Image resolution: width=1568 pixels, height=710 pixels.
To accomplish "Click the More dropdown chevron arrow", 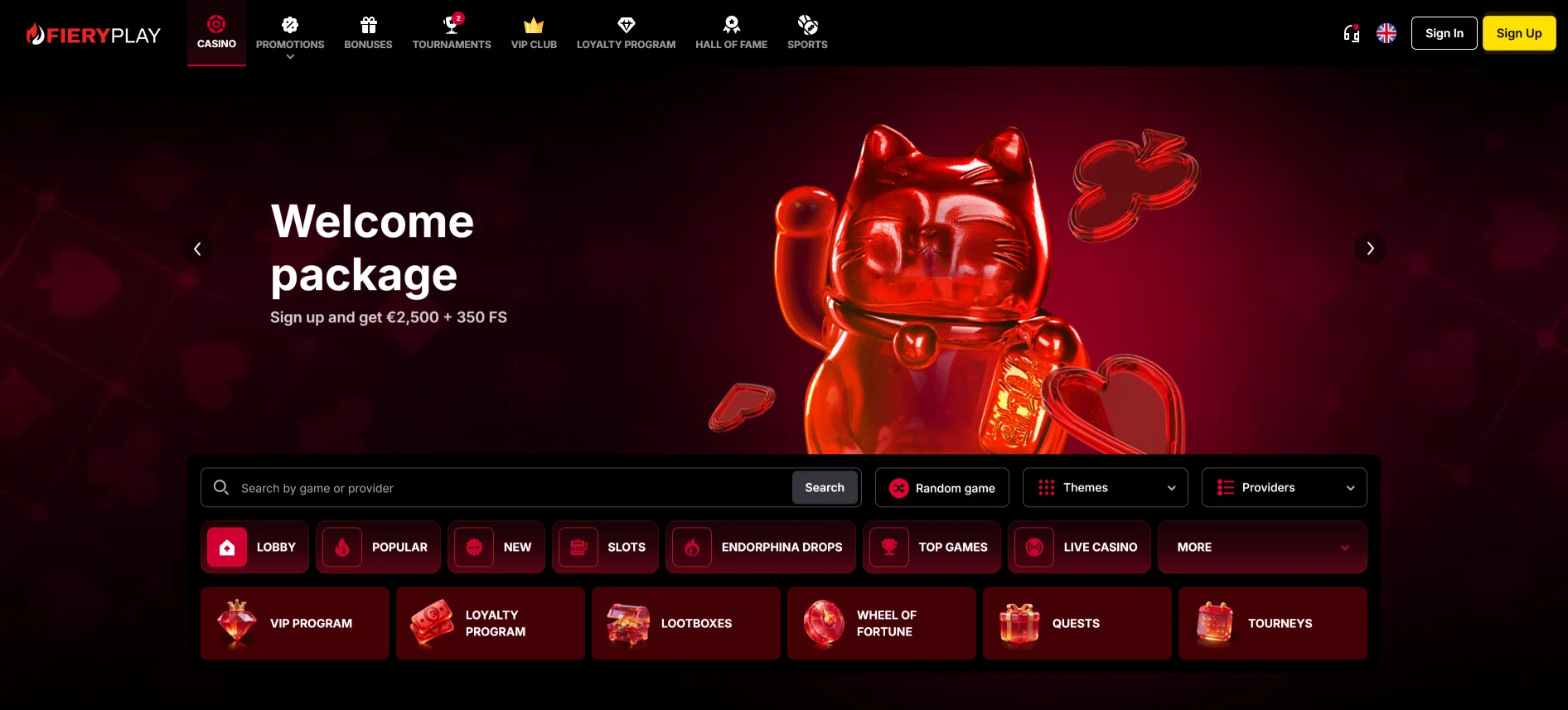I will tap(1345, 548).
